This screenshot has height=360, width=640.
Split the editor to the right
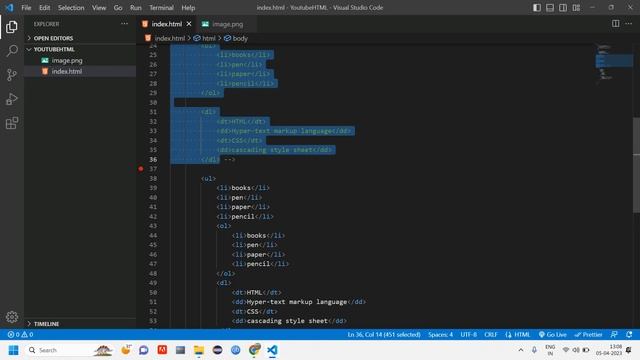click(x=616, y=24)
